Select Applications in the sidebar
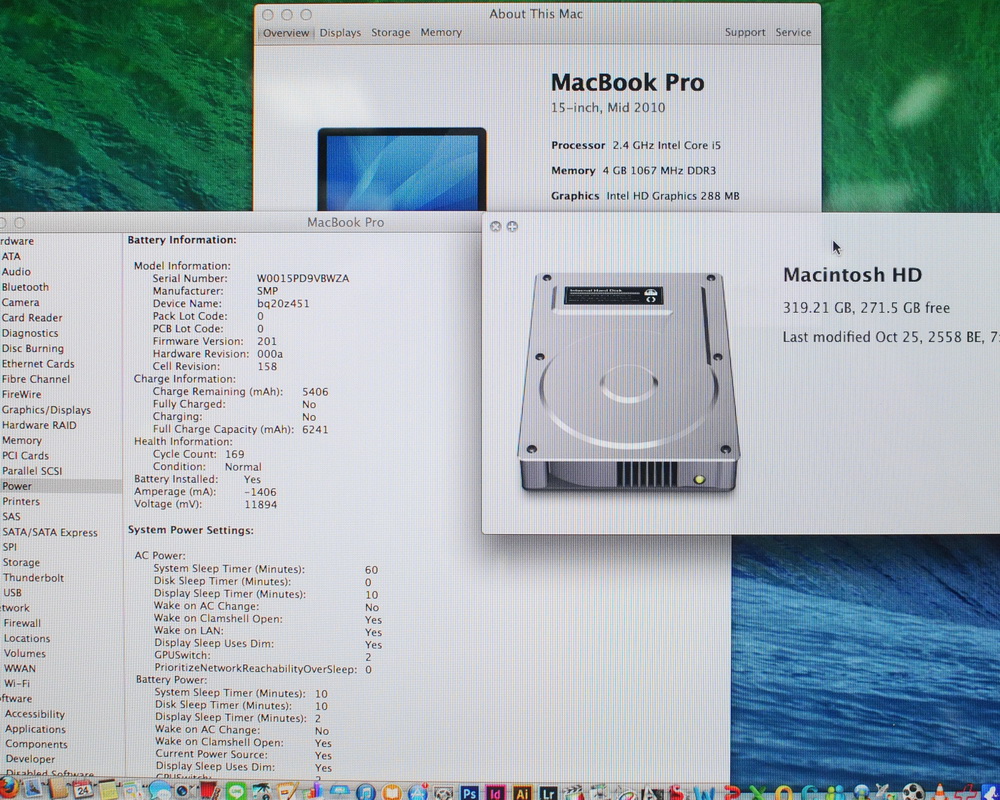The width and height of the screenshot is (1000, 800). pyautogui.click(x=35, y=729)
